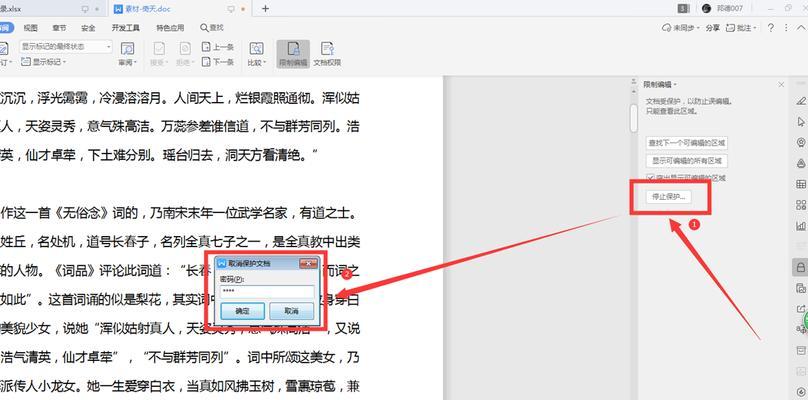Open the bar chart icon in sidebar
Screen dimensions: 808x400
click(x=801, y=226)
